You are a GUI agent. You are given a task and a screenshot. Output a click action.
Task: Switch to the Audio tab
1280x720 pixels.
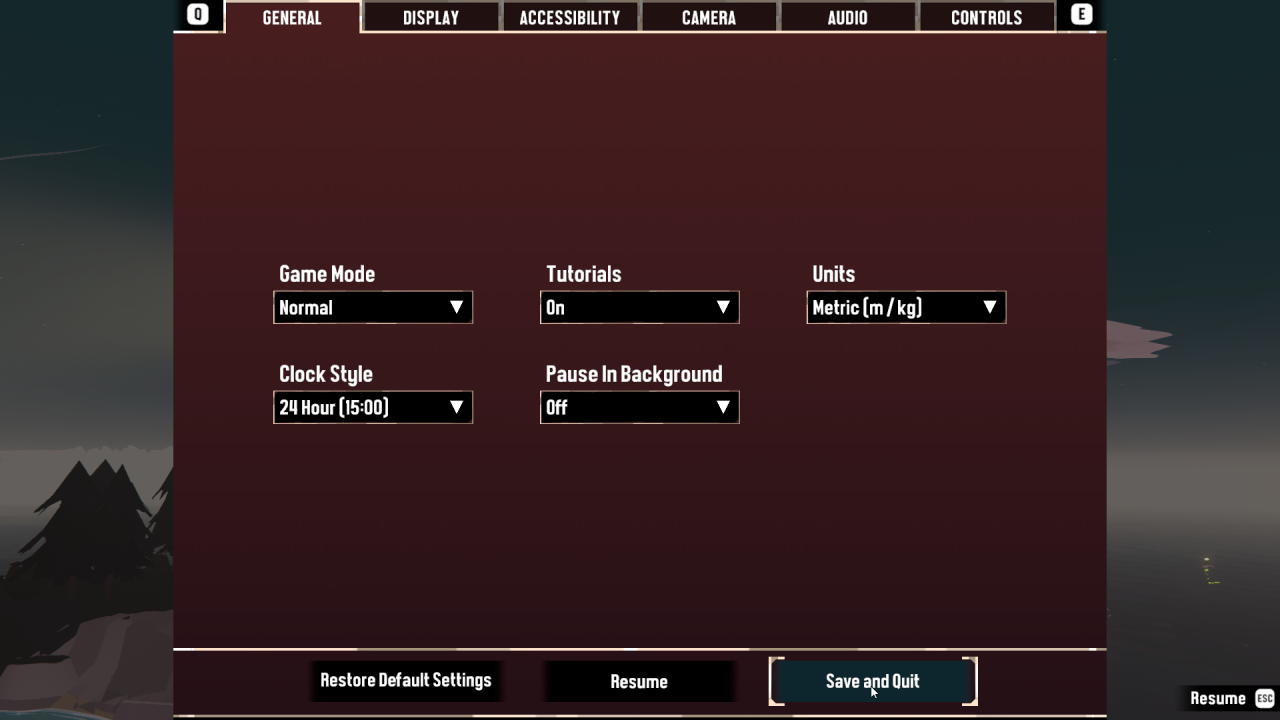(848, 18)
